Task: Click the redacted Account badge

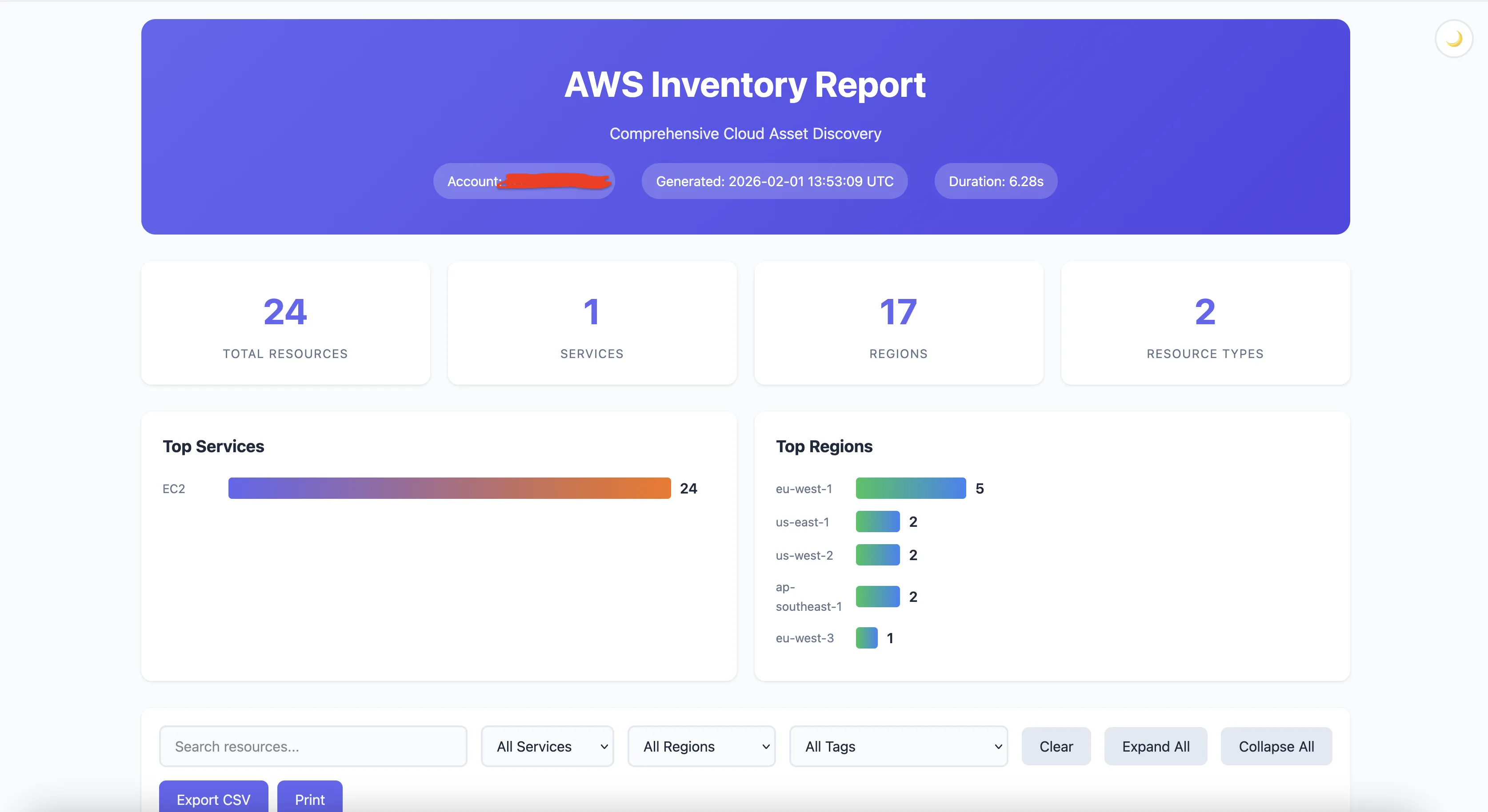Action: point(524,181)
